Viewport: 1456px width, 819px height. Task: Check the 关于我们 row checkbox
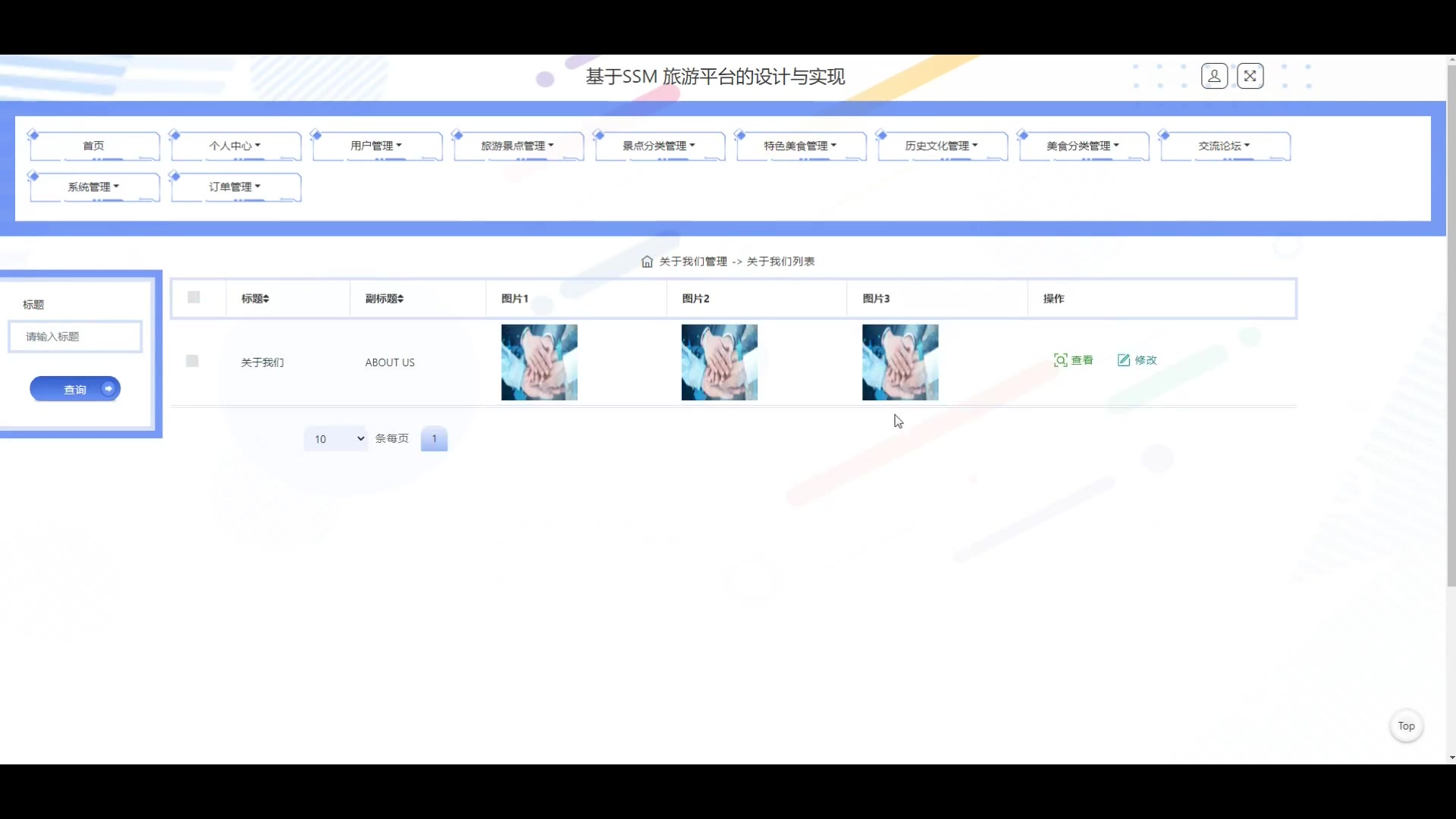[193, 361]
